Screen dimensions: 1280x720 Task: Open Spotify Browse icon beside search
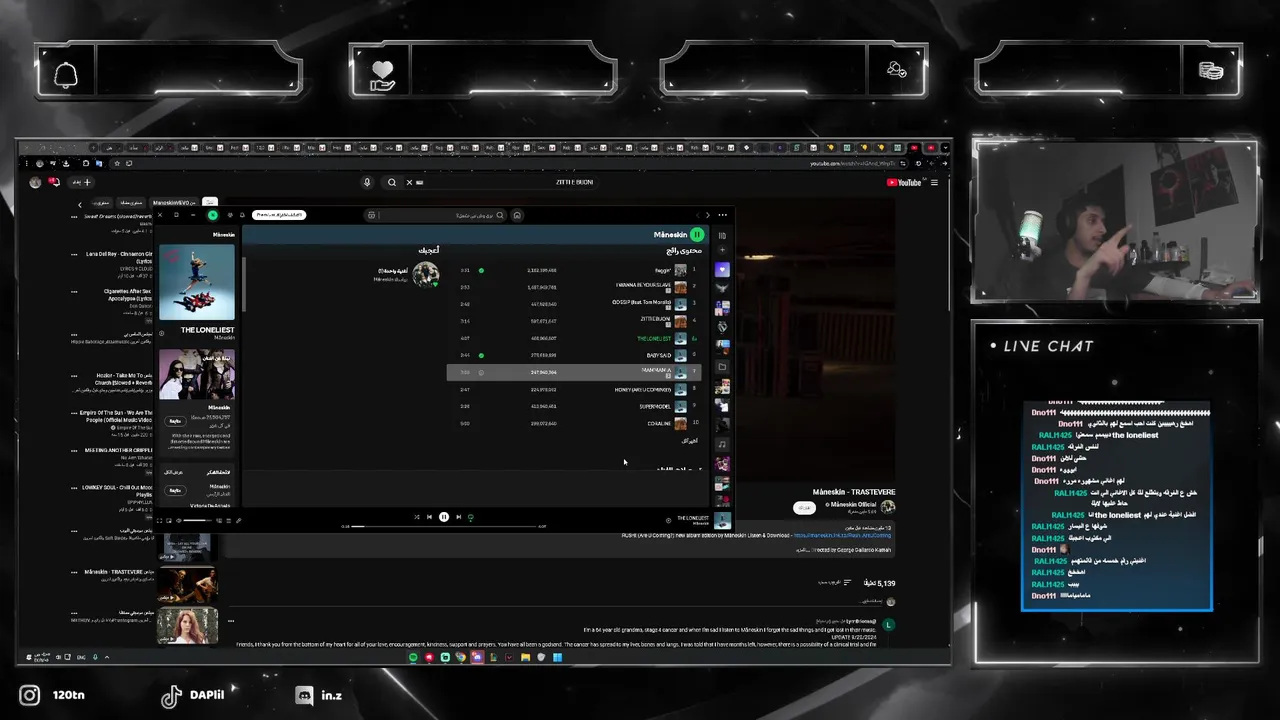[x=371, y=215]
